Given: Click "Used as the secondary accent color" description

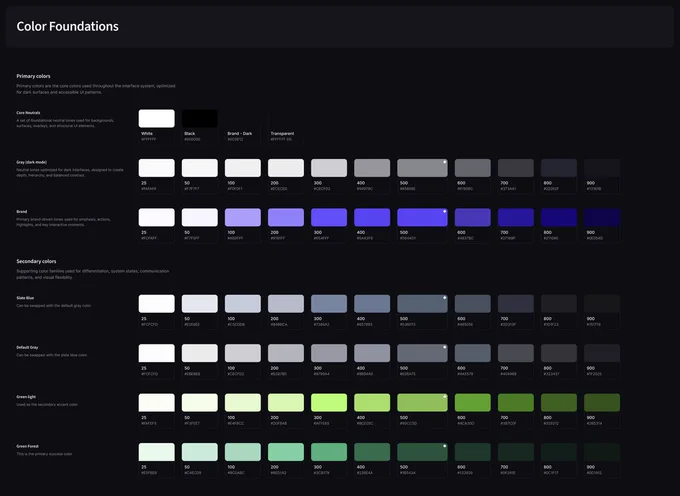Looking at the screenshot, I should click(x=47, y=405).
